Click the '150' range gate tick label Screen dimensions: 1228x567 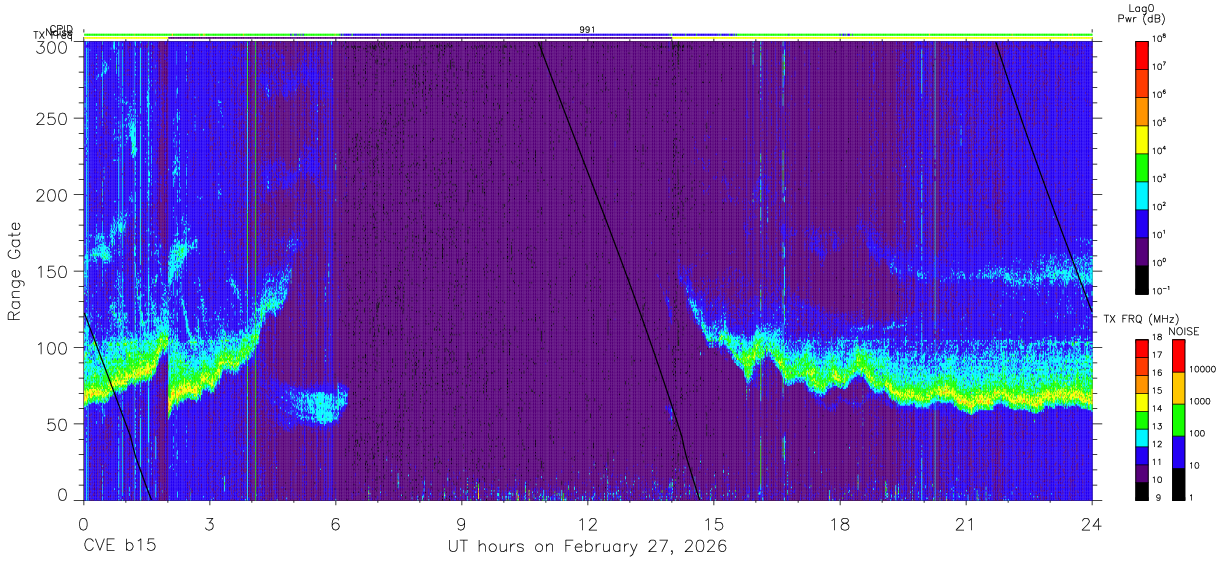53,271
